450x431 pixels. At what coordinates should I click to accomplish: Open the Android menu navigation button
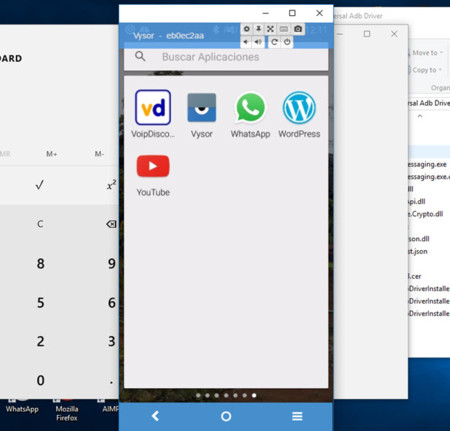click(x=297, y=416)
